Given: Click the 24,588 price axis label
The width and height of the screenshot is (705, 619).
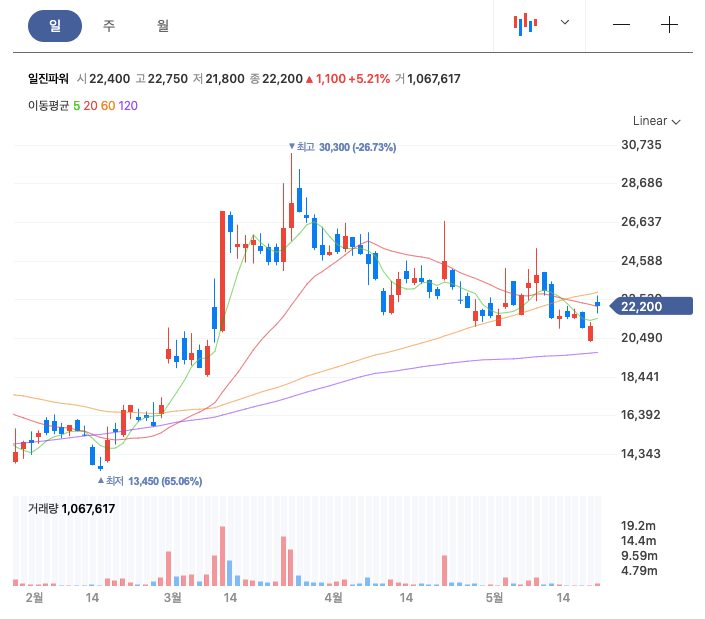Looking at the screenshot, I should click(x=642, y=261).
